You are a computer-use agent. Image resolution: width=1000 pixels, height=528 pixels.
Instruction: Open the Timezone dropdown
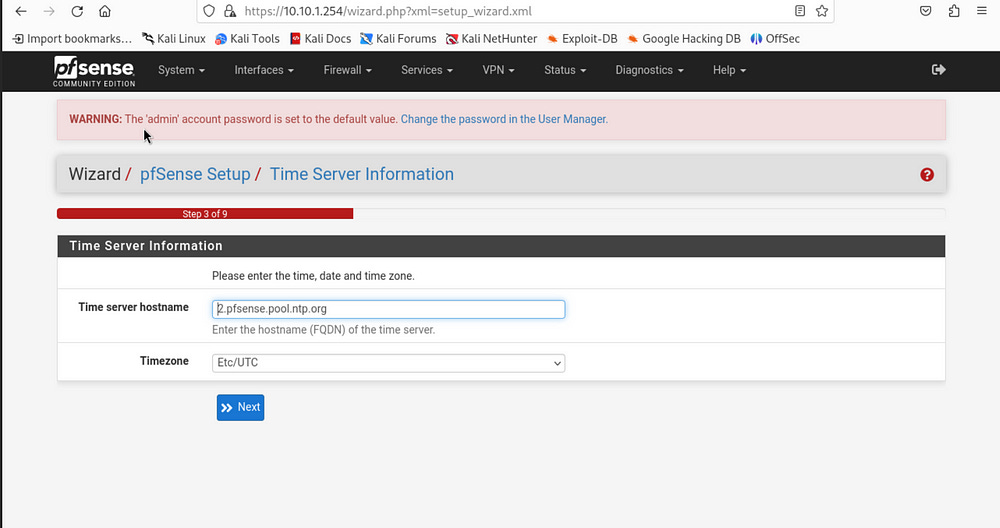point(388,363)
